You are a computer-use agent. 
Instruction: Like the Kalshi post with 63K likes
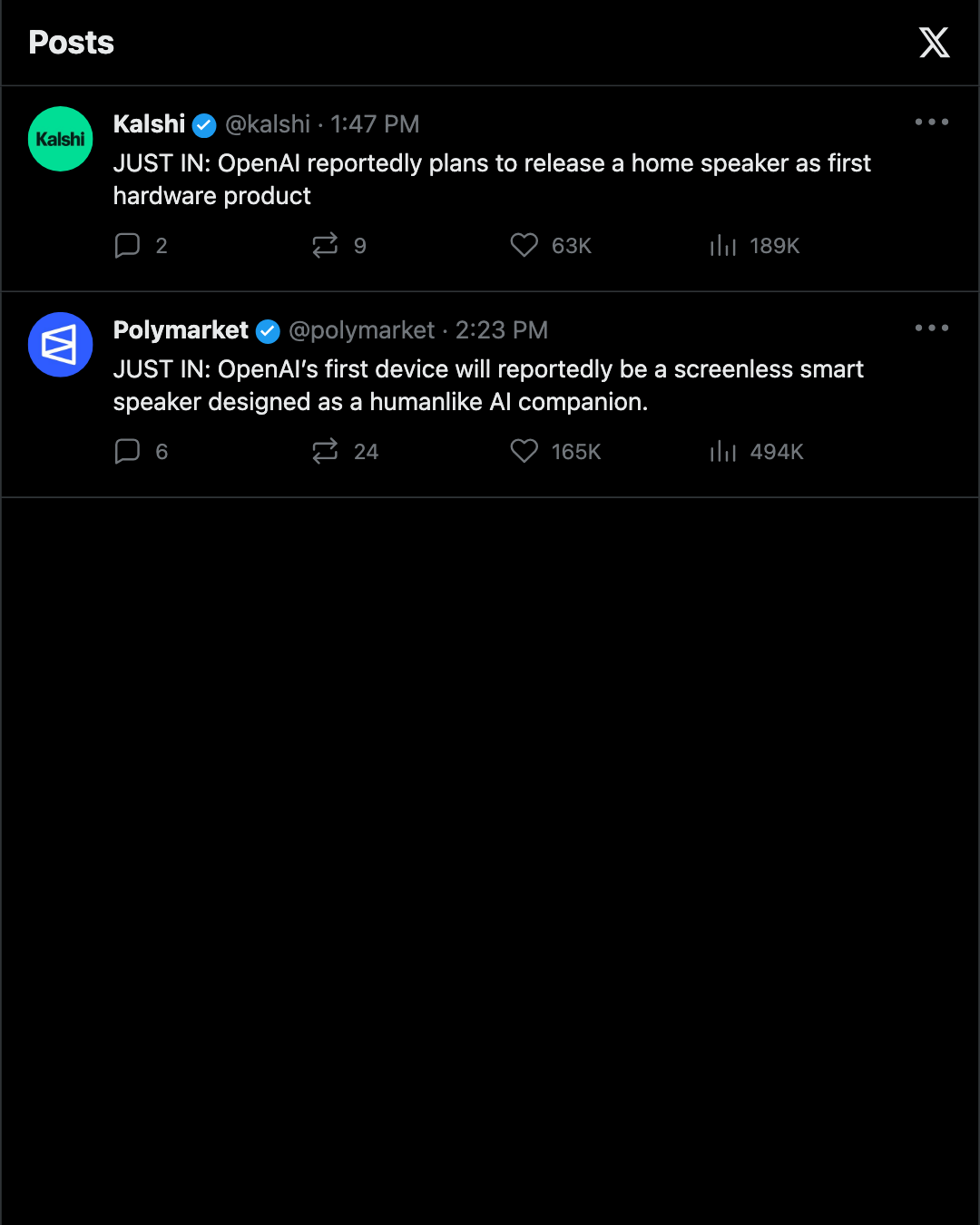click(551, 246)
